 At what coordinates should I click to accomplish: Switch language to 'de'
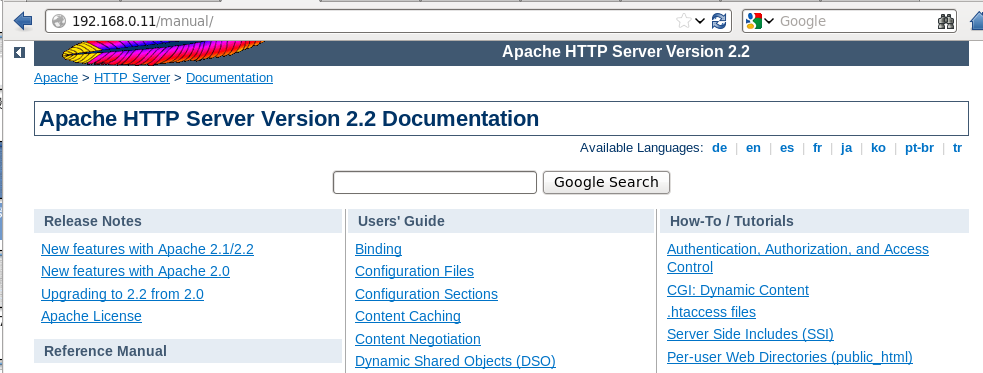coord(719,148)
